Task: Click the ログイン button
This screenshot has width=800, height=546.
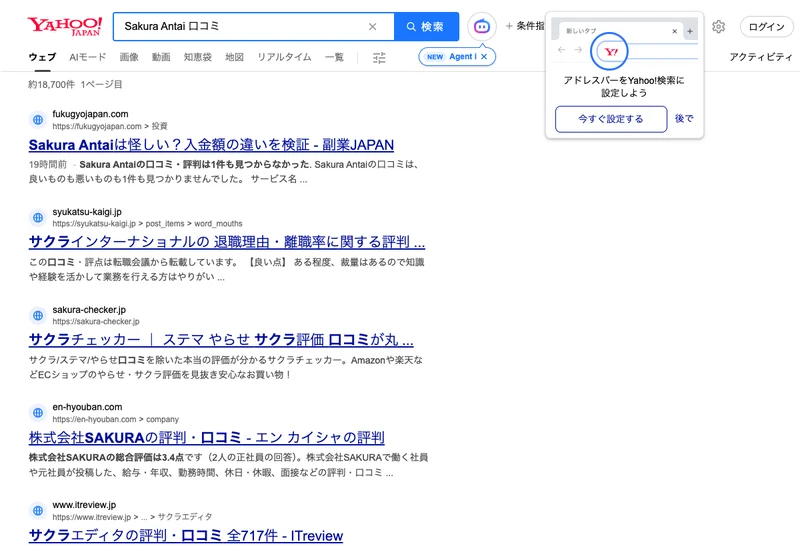Action: tap(766, 27)
